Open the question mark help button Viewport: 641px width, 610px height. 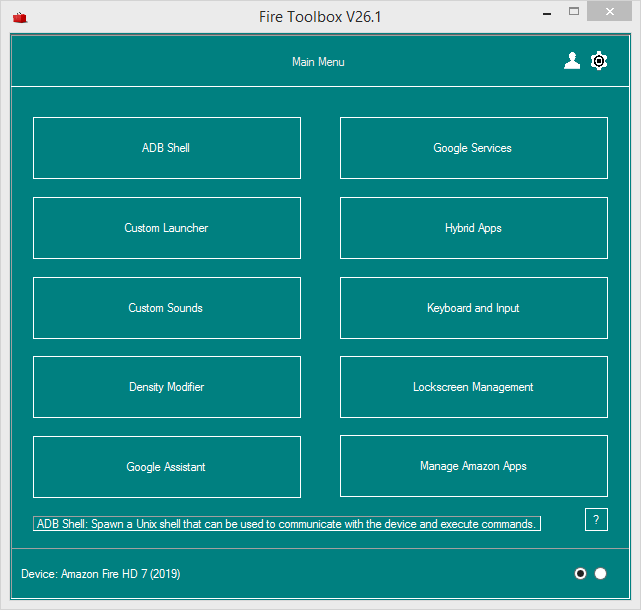(596, 520)
